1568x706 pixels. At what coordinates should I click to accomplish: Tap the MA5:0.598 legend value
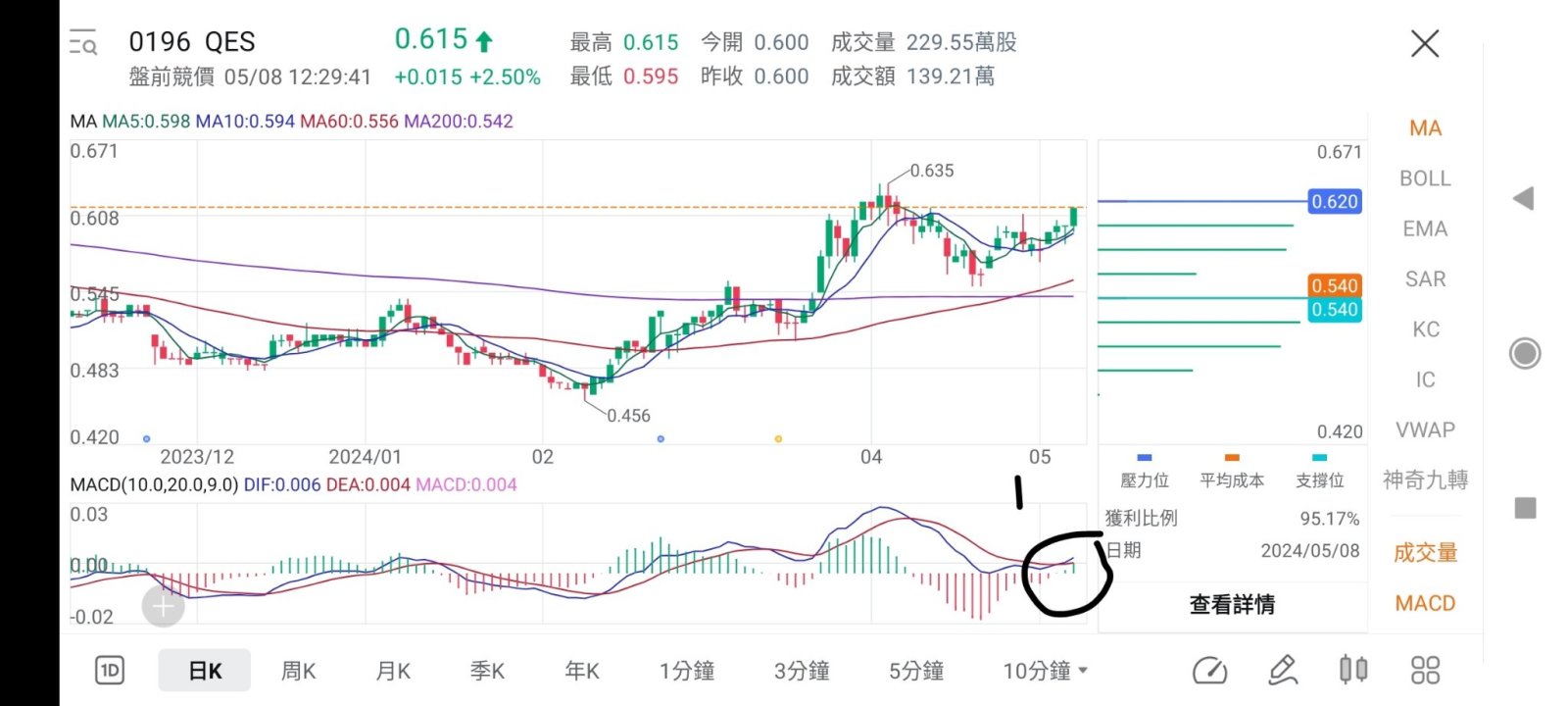(146, 122)
